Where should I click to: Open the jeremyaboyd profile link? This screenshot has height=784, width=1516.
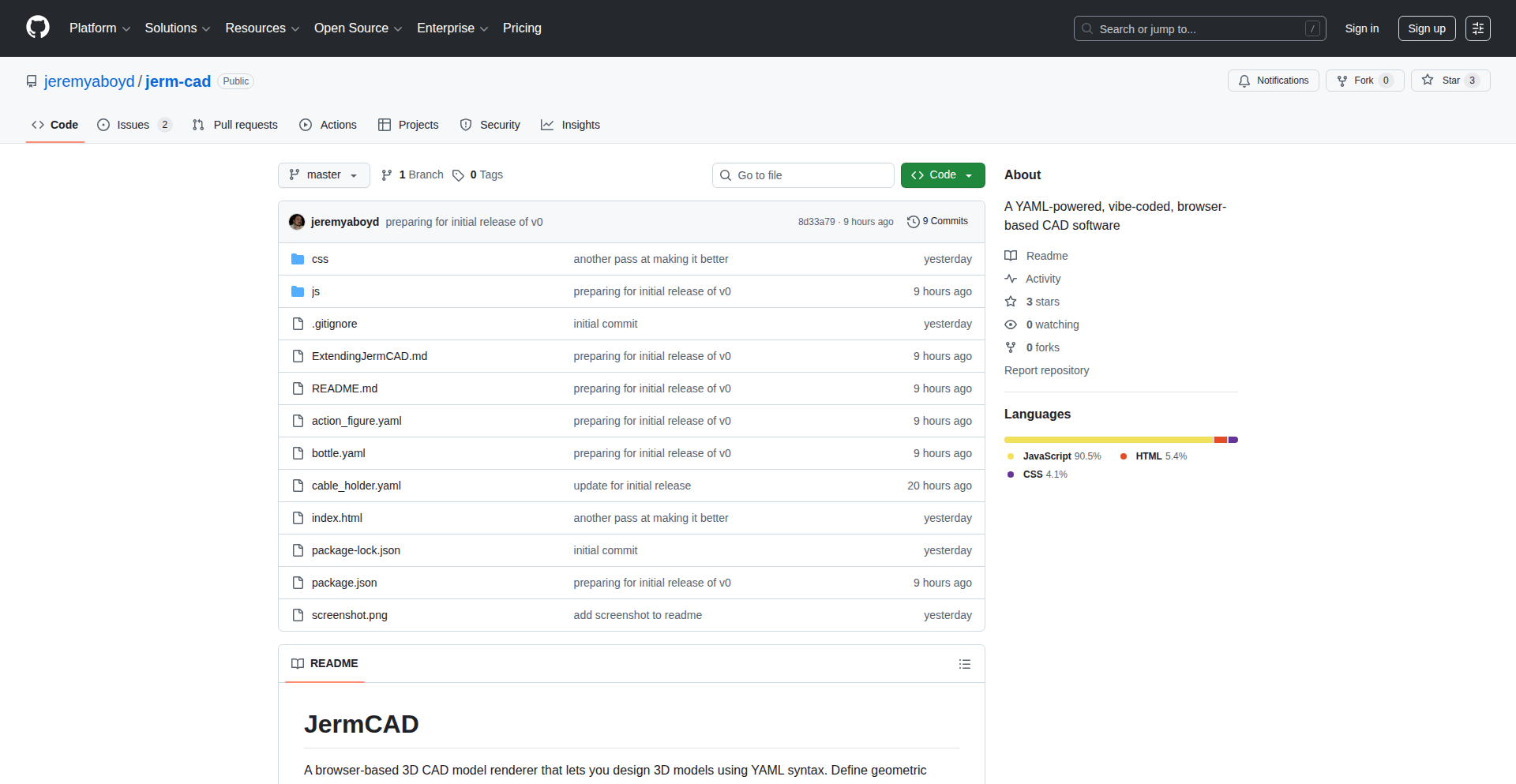(x=89, y=81)
